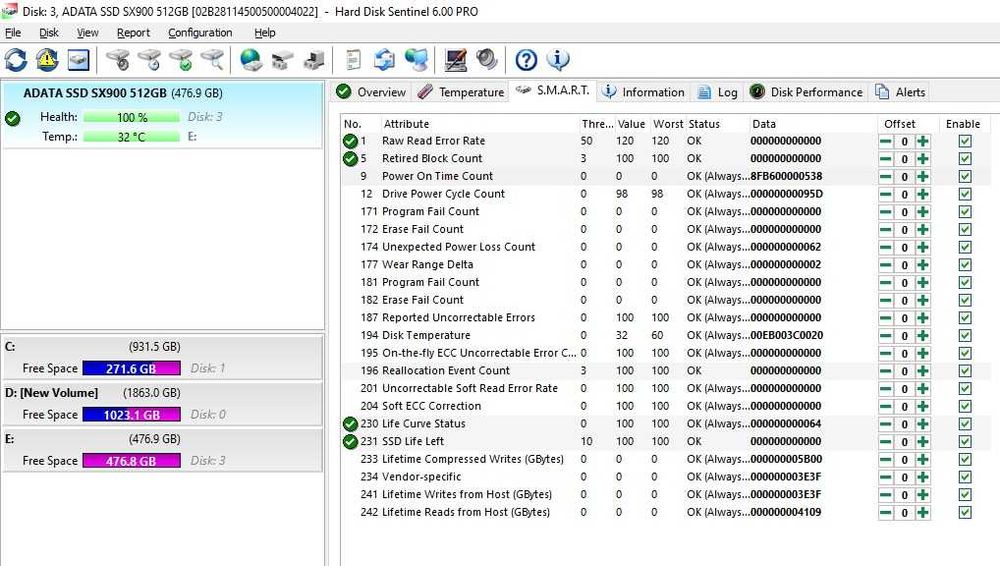The height and width of the screenshot is (566, 1000).
Task: Select the S.M.A.R.T. tab
Action: click(x=552, y=91)
